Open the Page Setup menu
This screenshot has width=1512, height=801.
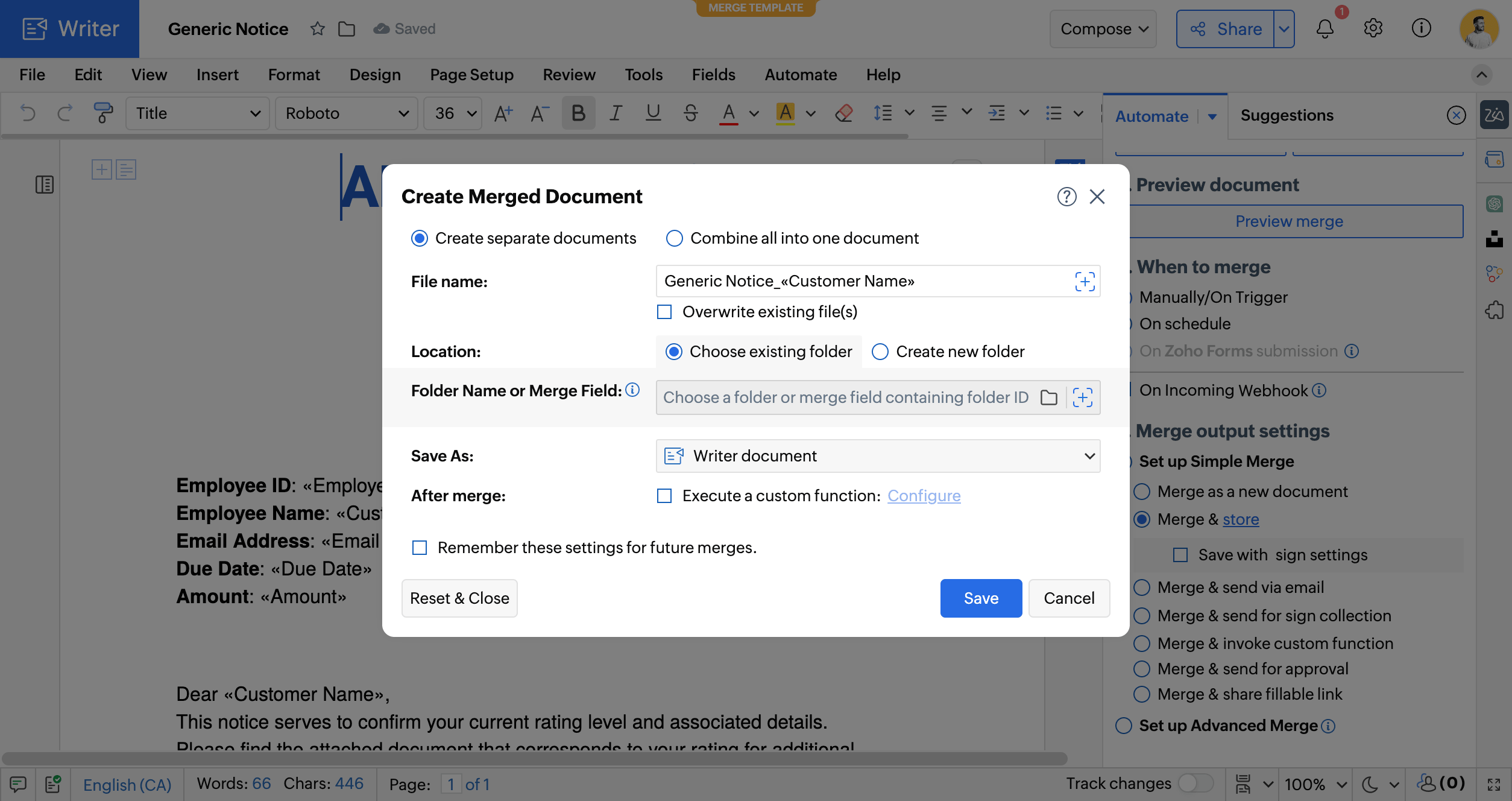471,75
